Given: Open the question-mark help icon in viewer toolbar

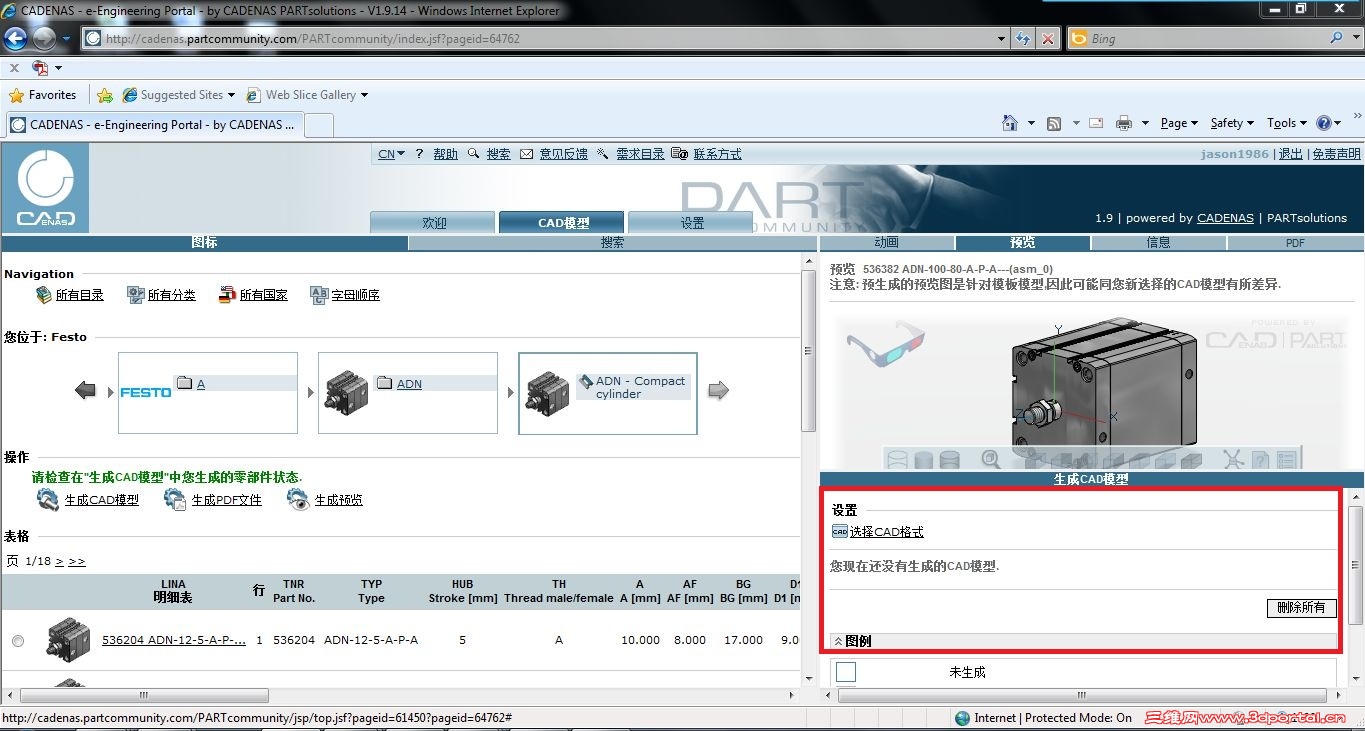Looking at the screenshot, I should click(x=1260, y=460).
